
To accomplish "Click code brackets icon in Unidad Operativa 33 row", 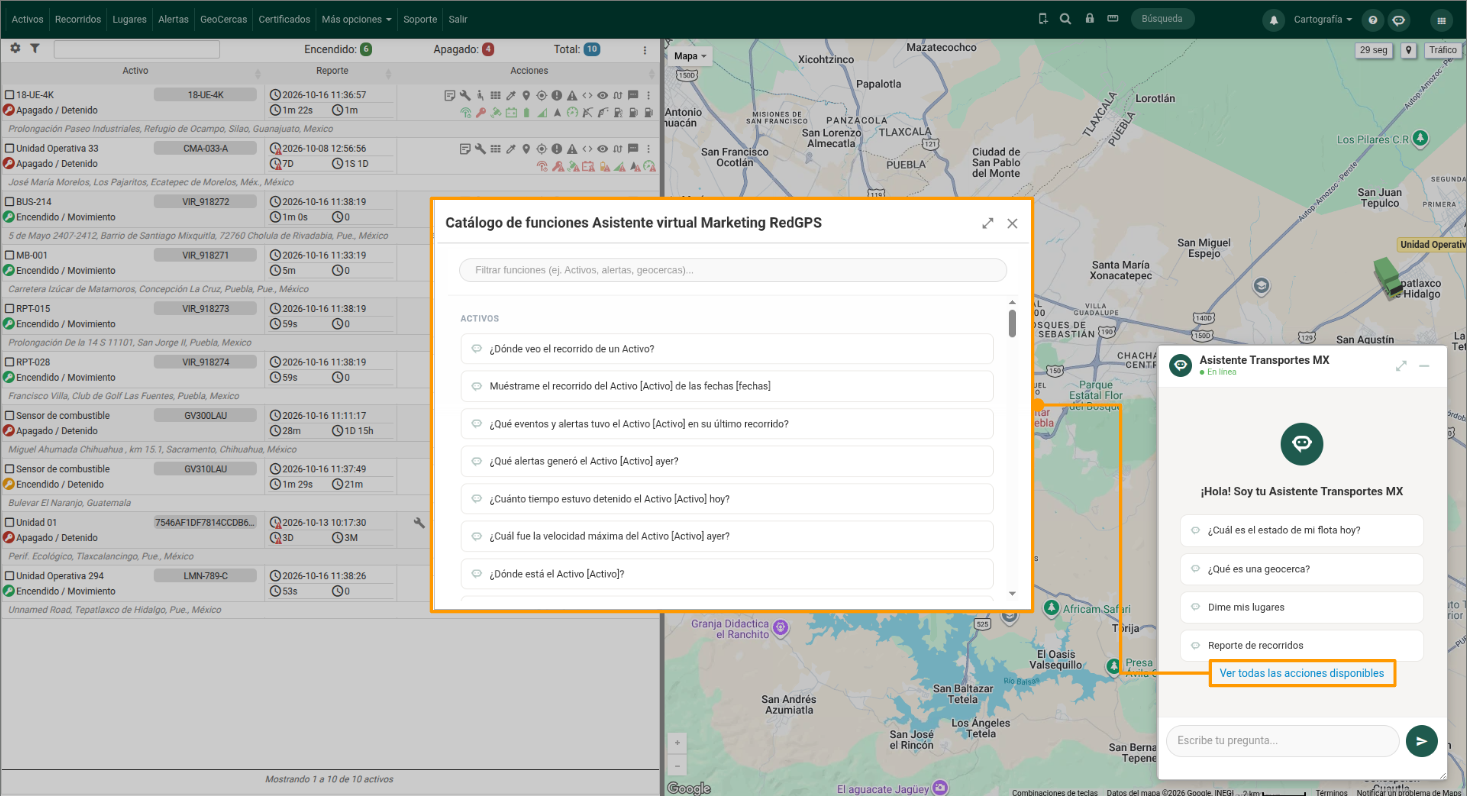I will tap(587, 149).
